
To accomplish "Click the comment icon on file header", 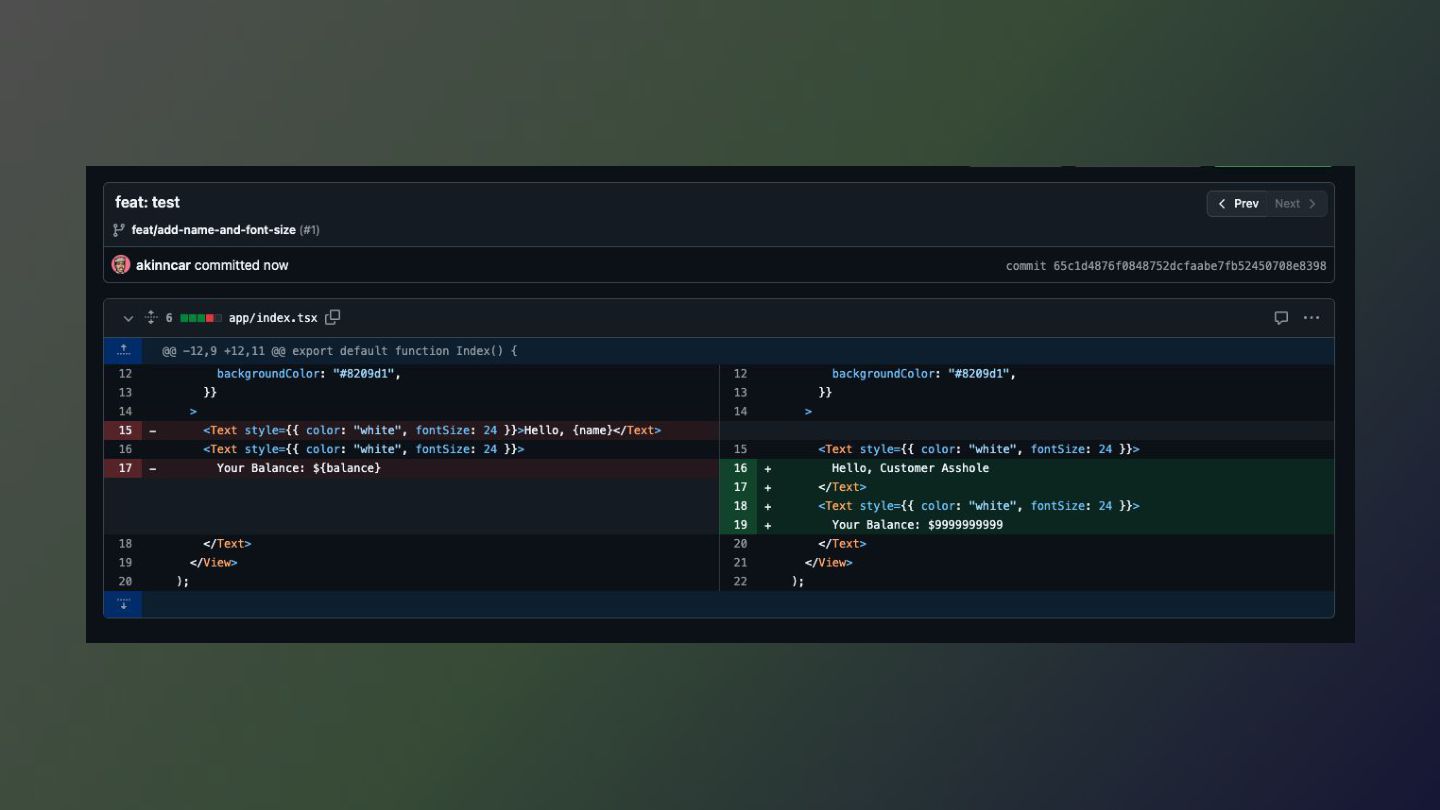I will pos(1281,318).
